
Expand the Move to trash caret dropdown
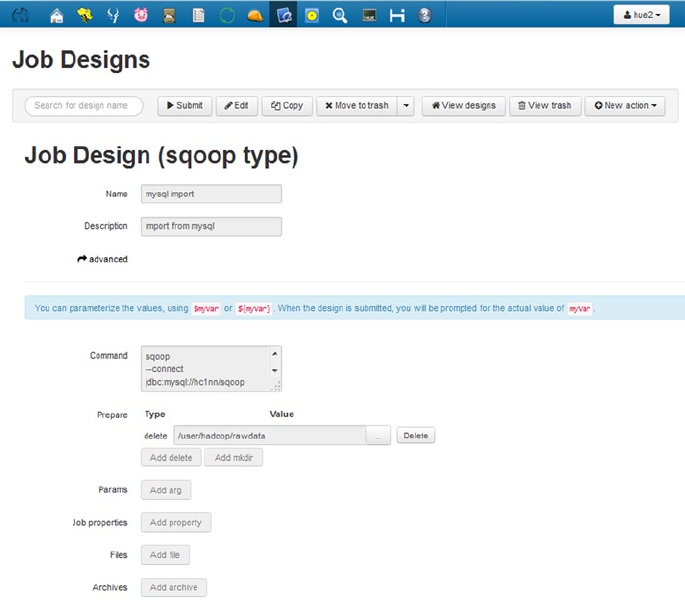(x=406, y=106)
